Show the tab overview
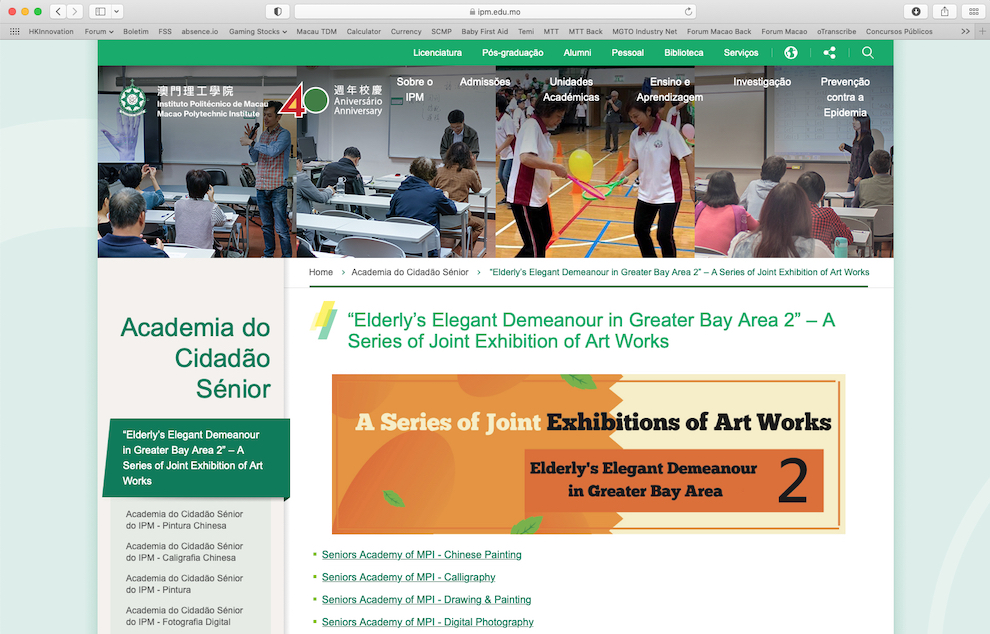Image resolution: width=990 pixels, height=634 pixels. (974, 11)
